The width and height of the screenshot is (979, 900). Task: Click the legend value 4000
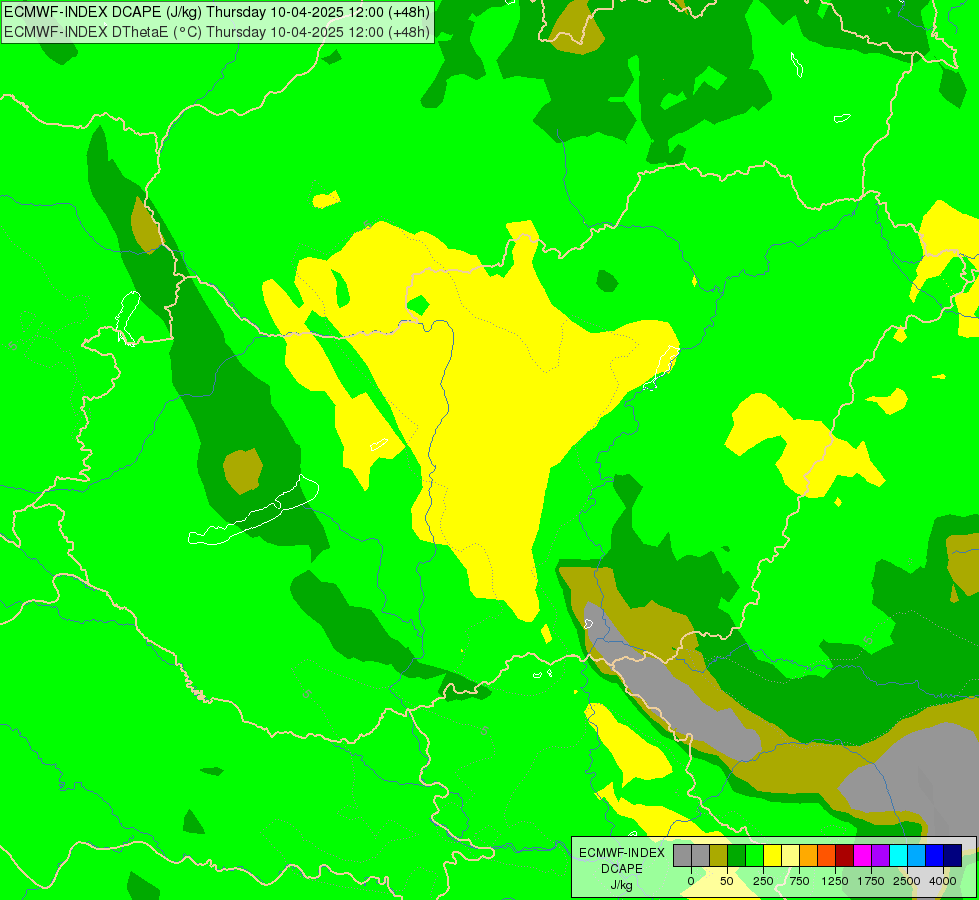(x=943, y=881)
